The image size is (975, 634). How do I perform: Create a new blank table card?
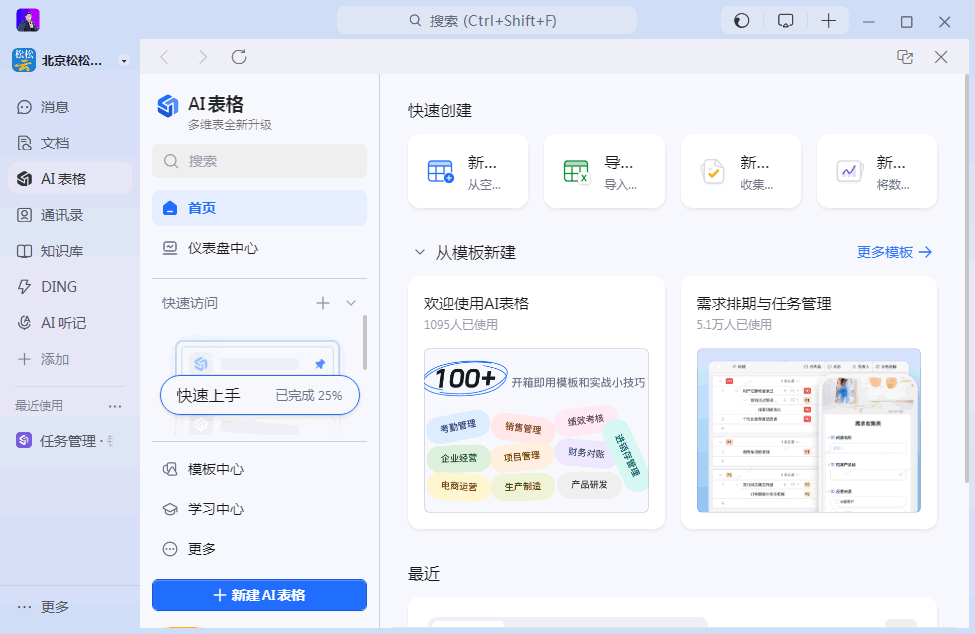click(468, 172)
